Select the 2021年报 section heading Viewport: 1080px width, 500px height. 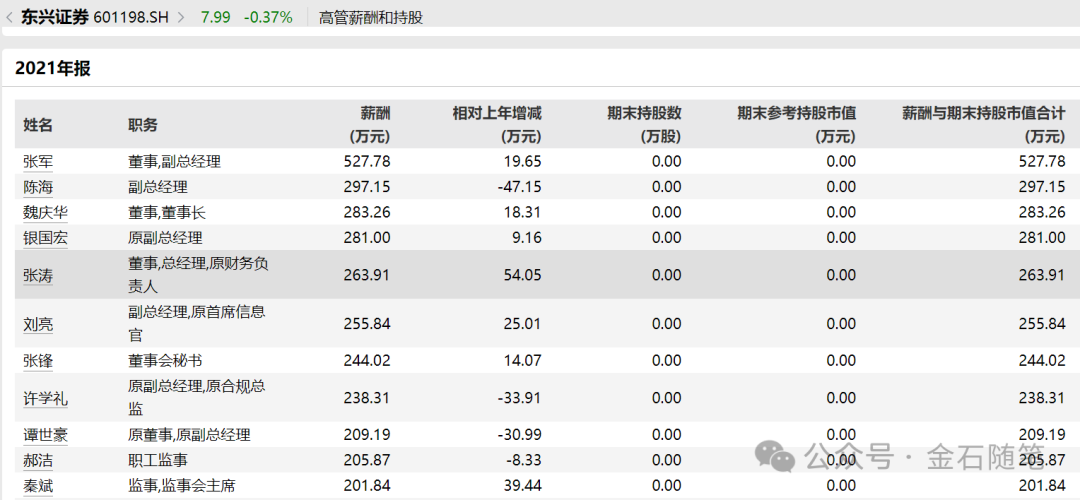point(53,68)
